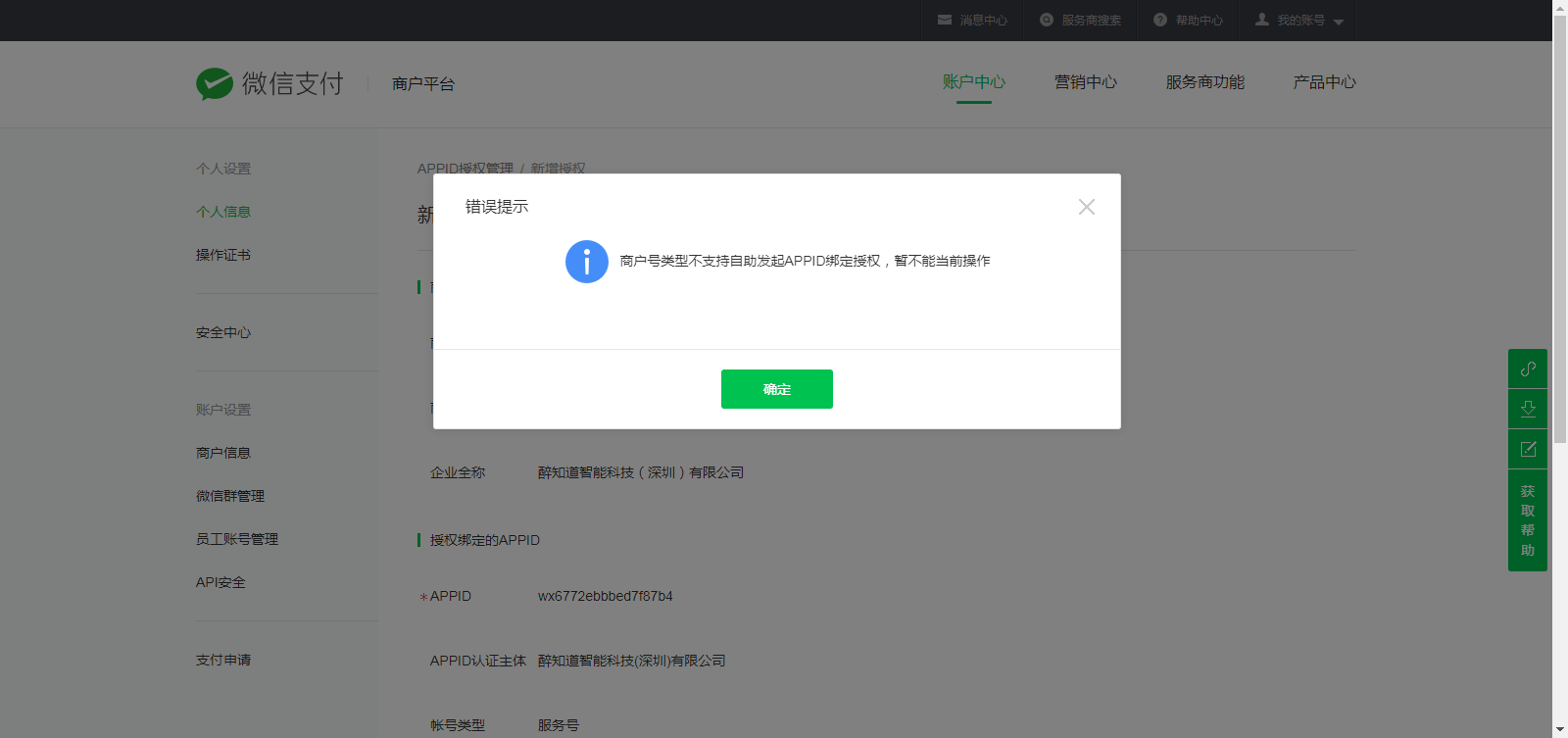Open 帮助中心 in top bar

tap(1199, 21)
